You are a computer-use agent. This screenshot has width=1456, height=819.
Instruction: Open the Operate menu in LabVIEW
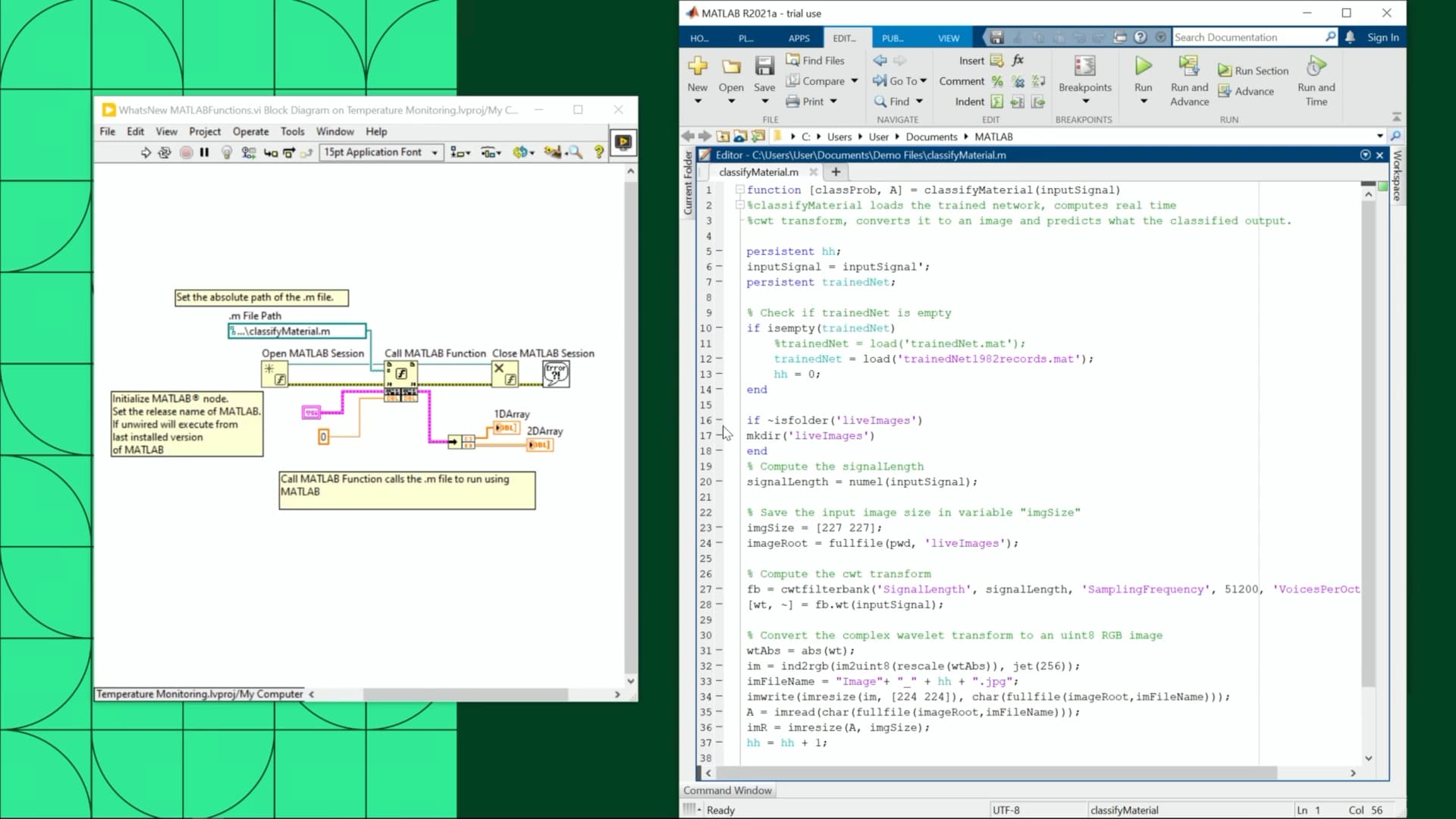pos(250,131)
